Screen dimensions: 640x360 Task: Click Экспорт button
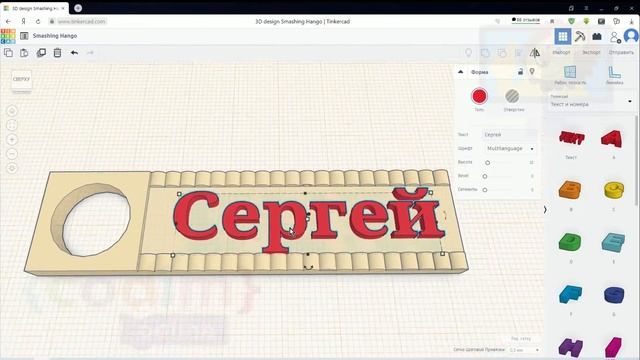coord(591,52)
